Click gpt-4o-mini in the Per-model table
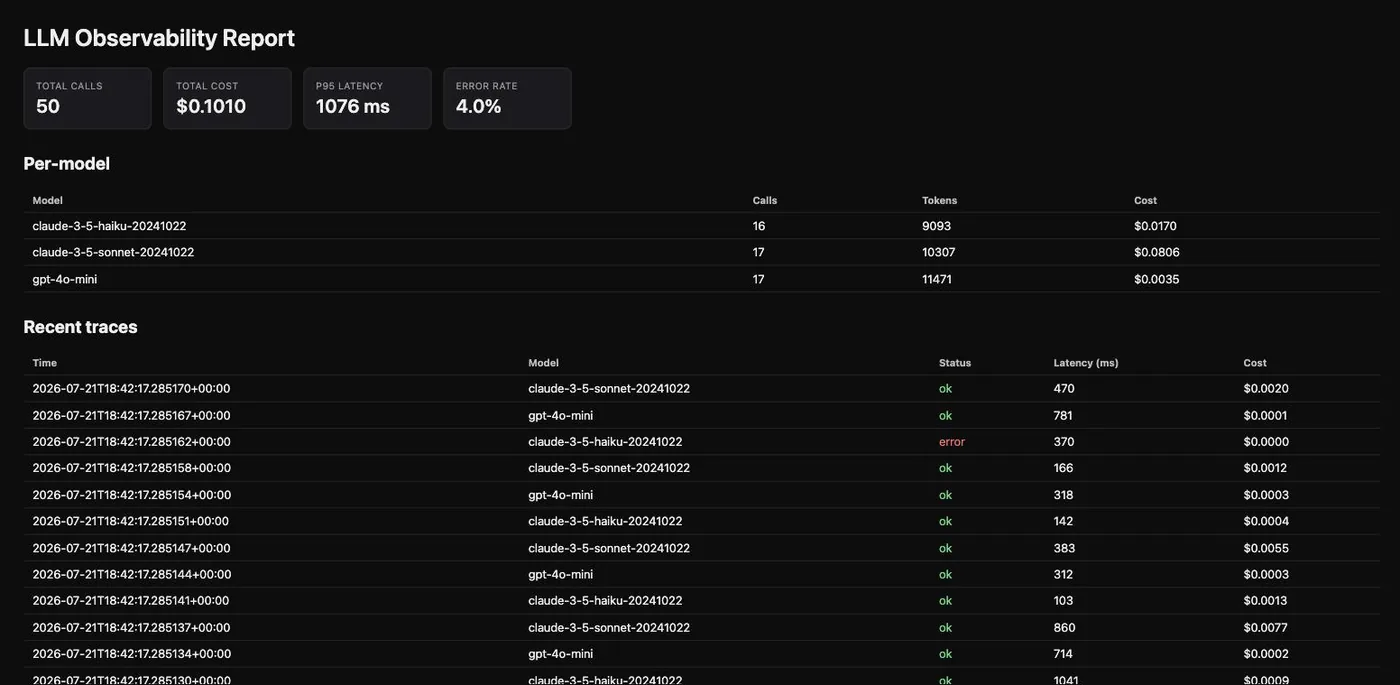Screen dimensions: 1400x685 click(65, 279)
